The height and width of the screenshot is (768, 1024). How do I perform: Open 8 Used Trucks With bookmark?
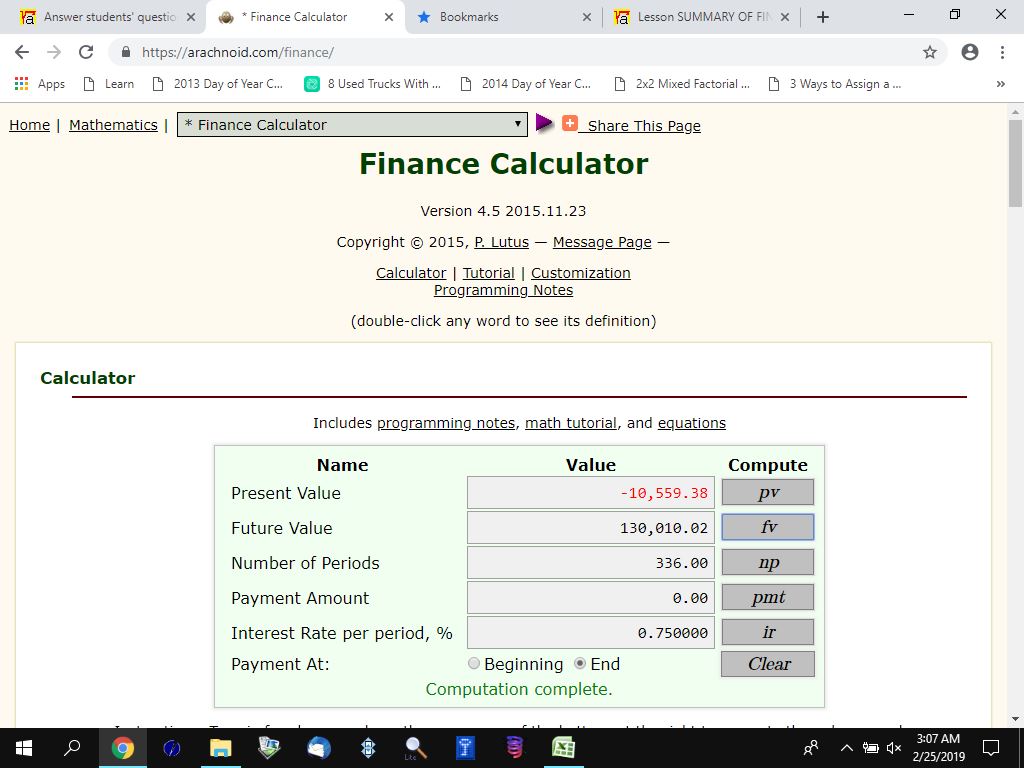pyautogui.click(x=373, y=84)
